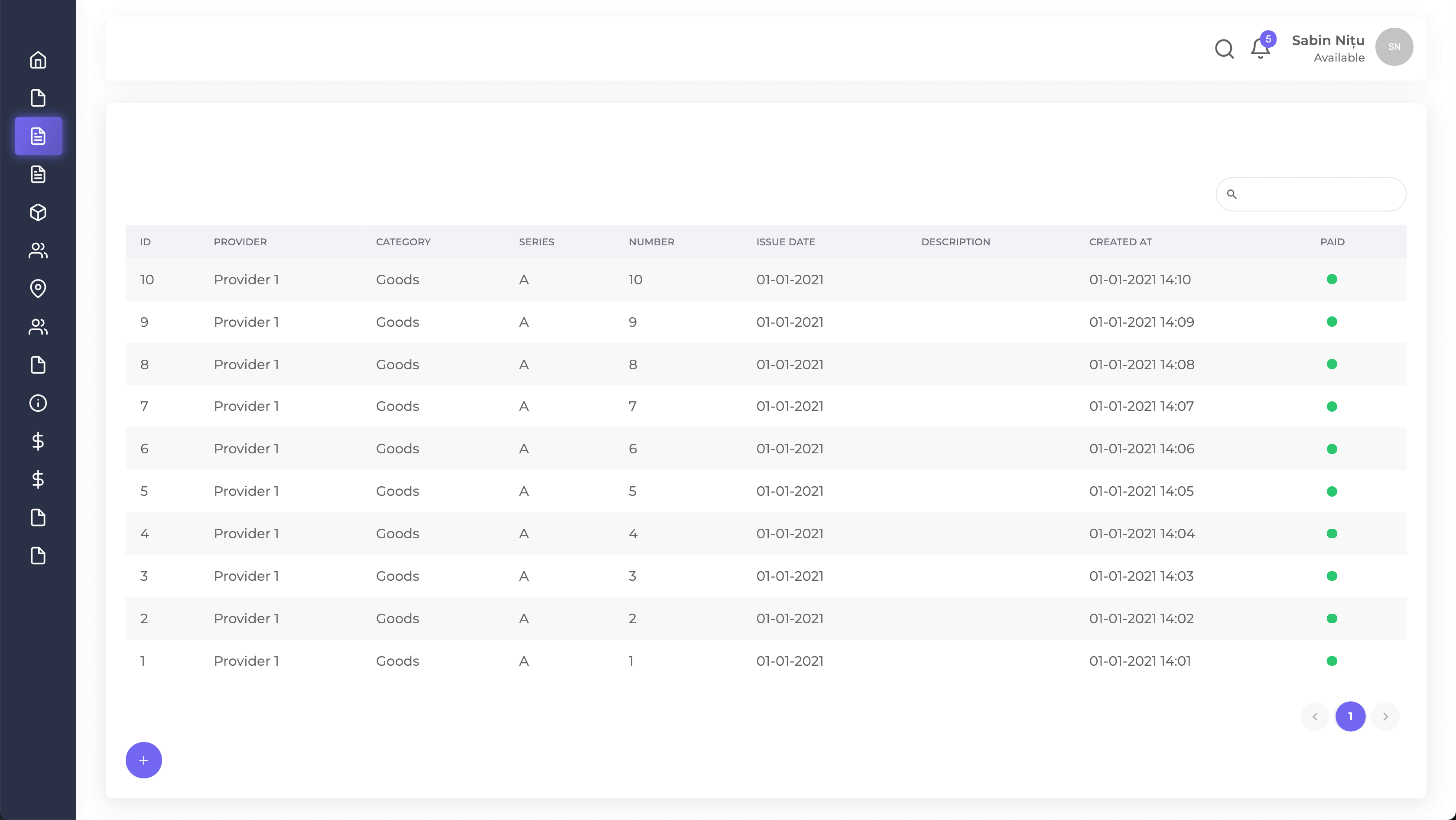Open the first dollar sign icon
The width and height of the screenshot is (1456, 820).
click(x=38, y=441)
